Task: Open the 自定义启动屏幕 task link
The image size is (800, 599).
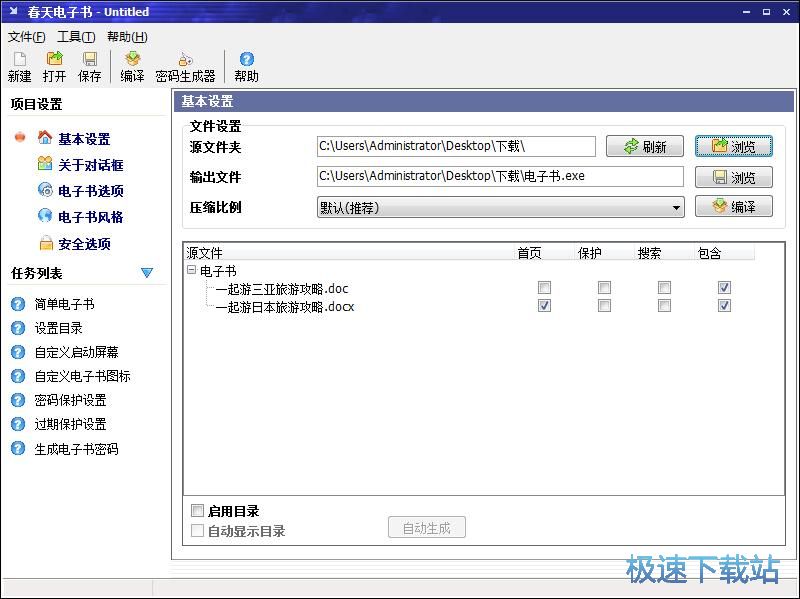Action: tap(77, 352)
